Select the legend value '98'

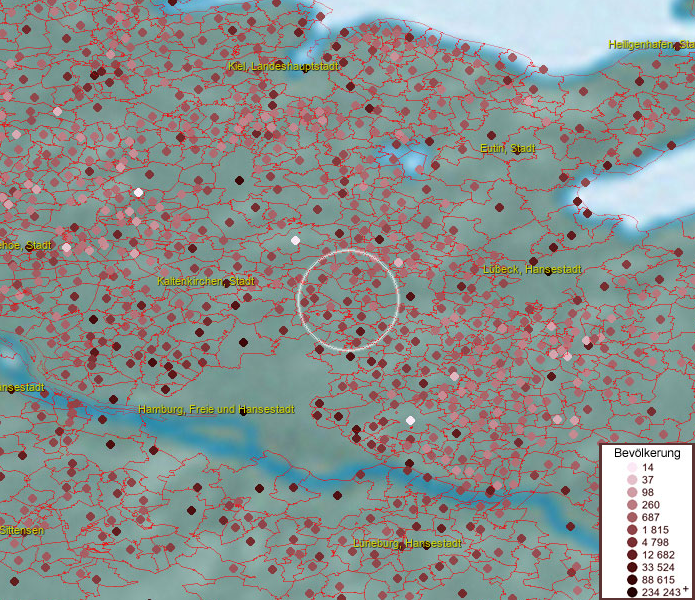click(x=648, y=492)
